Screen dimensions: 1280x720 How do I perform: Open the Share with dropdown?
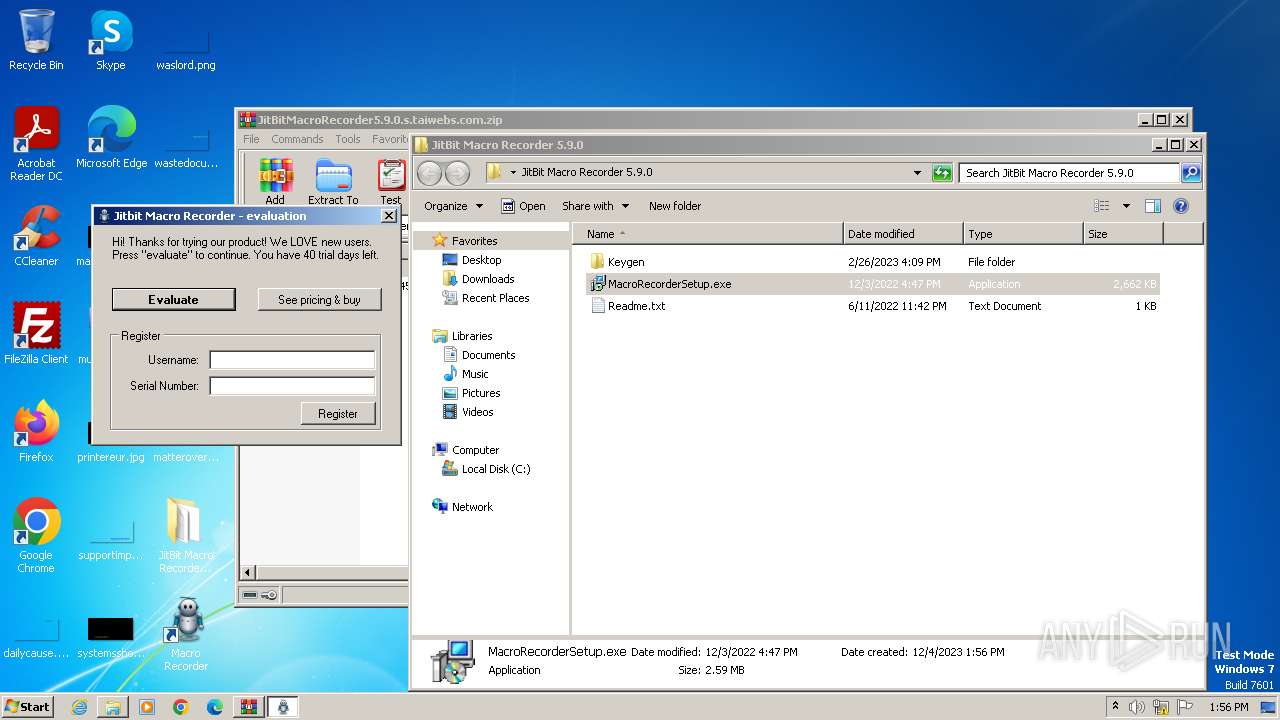pyautogui.click(x=596, y=206)
